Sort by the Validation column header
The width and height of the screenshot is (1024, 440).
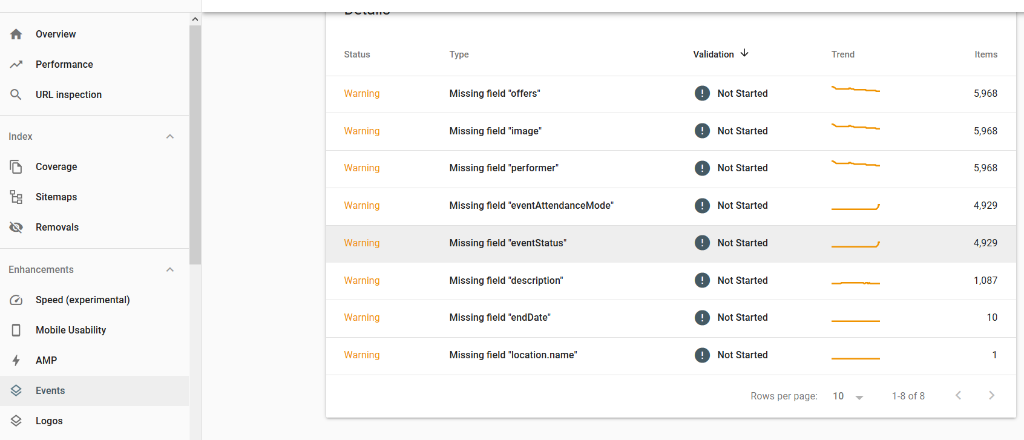[x=713, y=54]
